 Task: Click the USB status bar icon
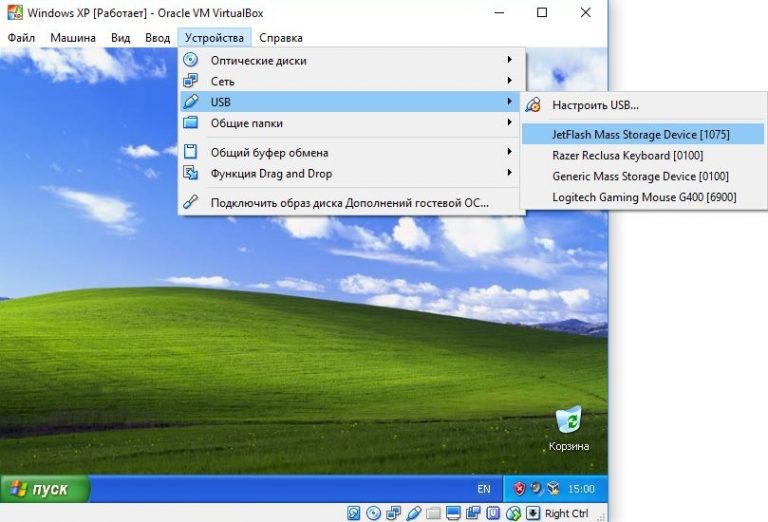click(413, 513)
